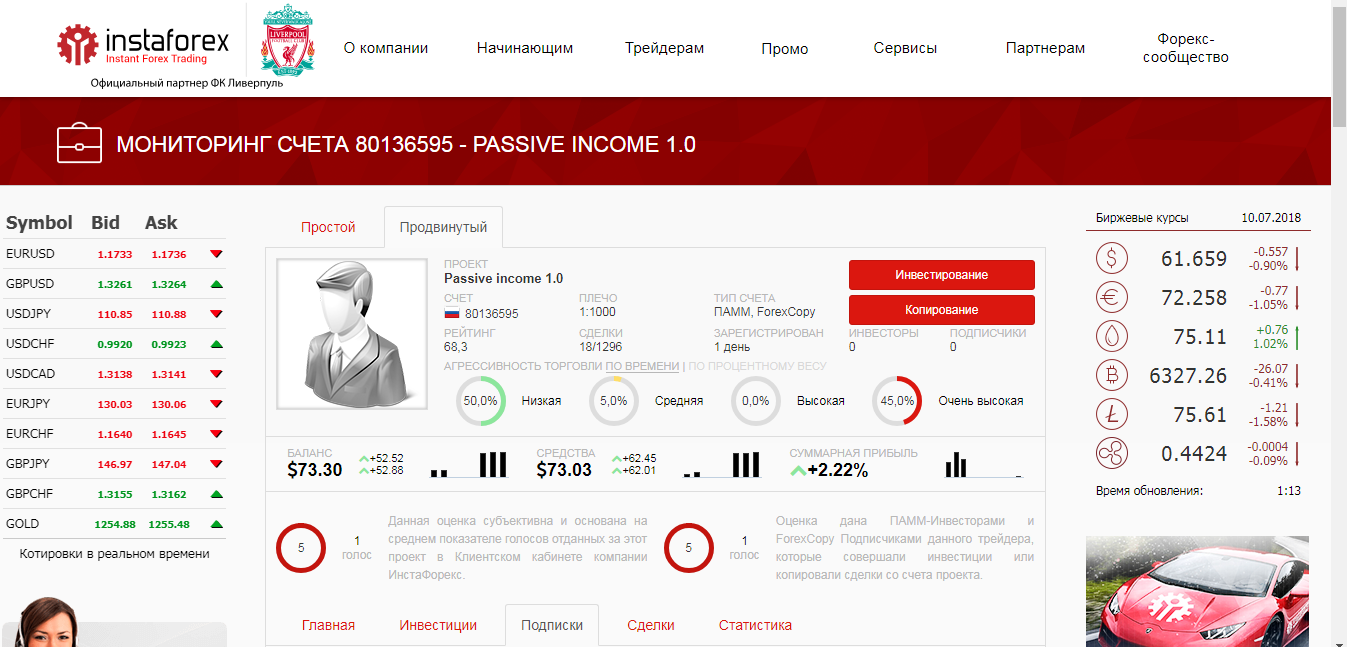
Task: Select the GBPJPY quote row
Action: (x=115, y=464)
